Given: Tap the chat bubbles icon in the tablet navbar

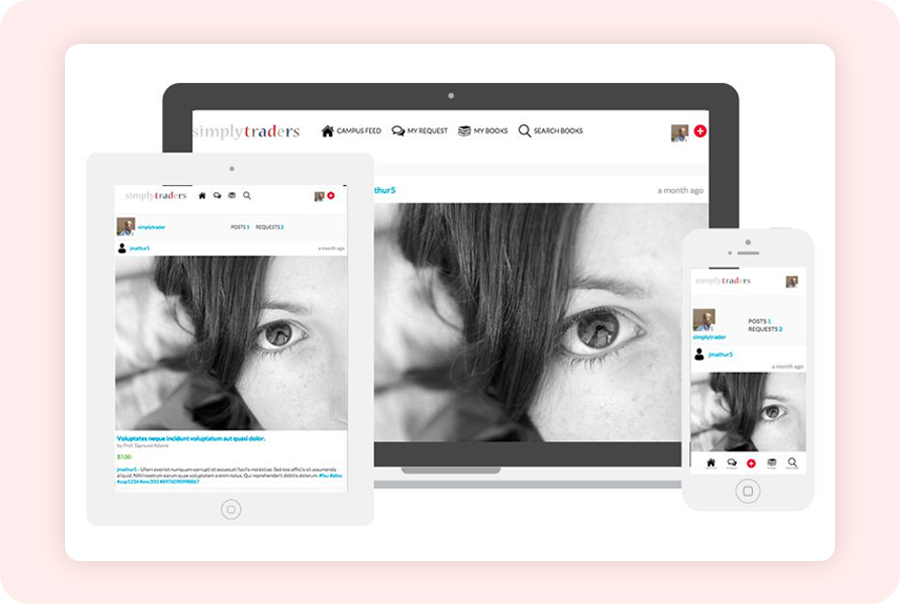Looking at the screenshot, I should coord(217,196).
